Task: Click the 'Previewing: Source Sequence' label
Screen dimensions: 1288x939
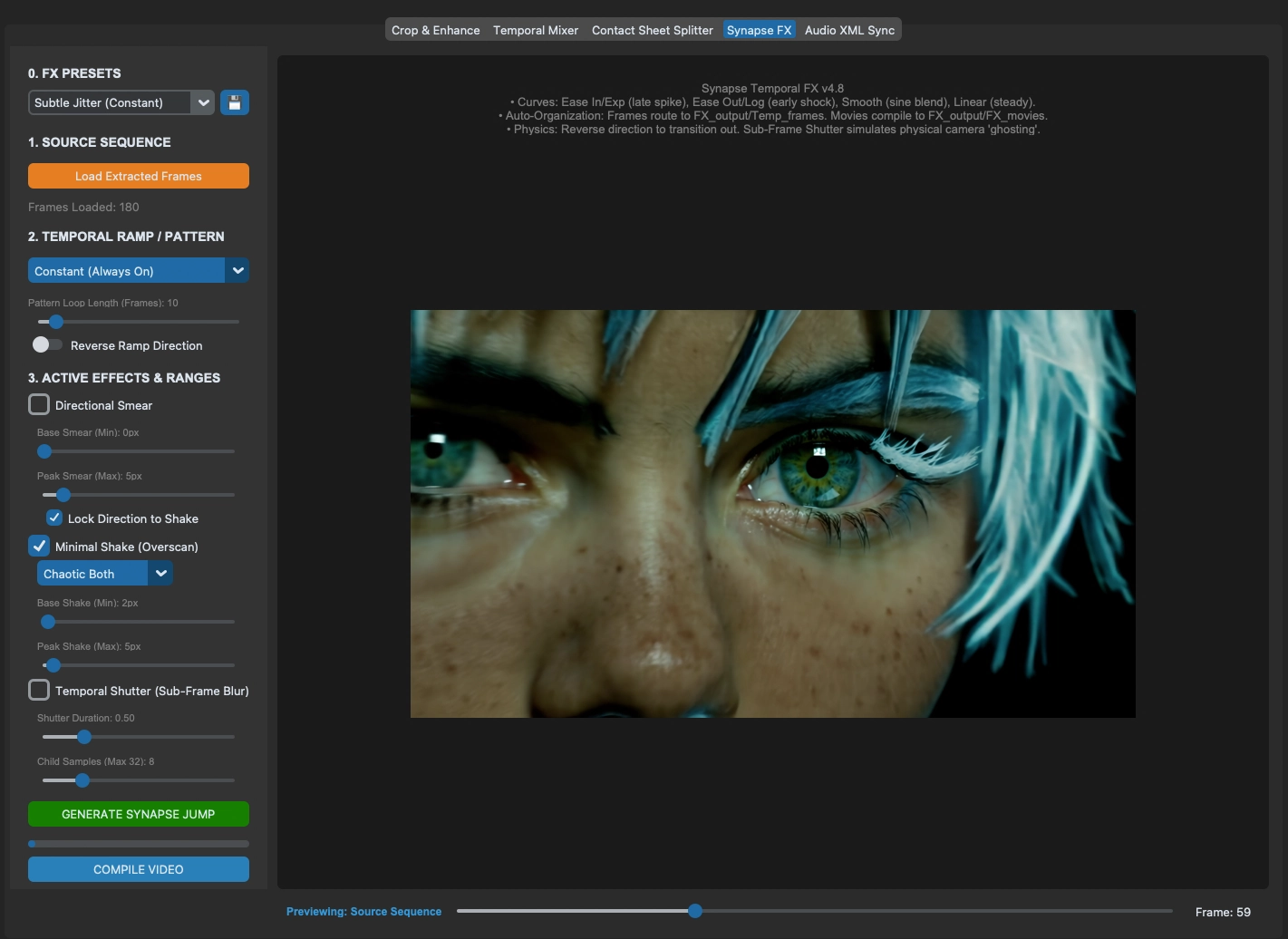Action: [364, 912]
